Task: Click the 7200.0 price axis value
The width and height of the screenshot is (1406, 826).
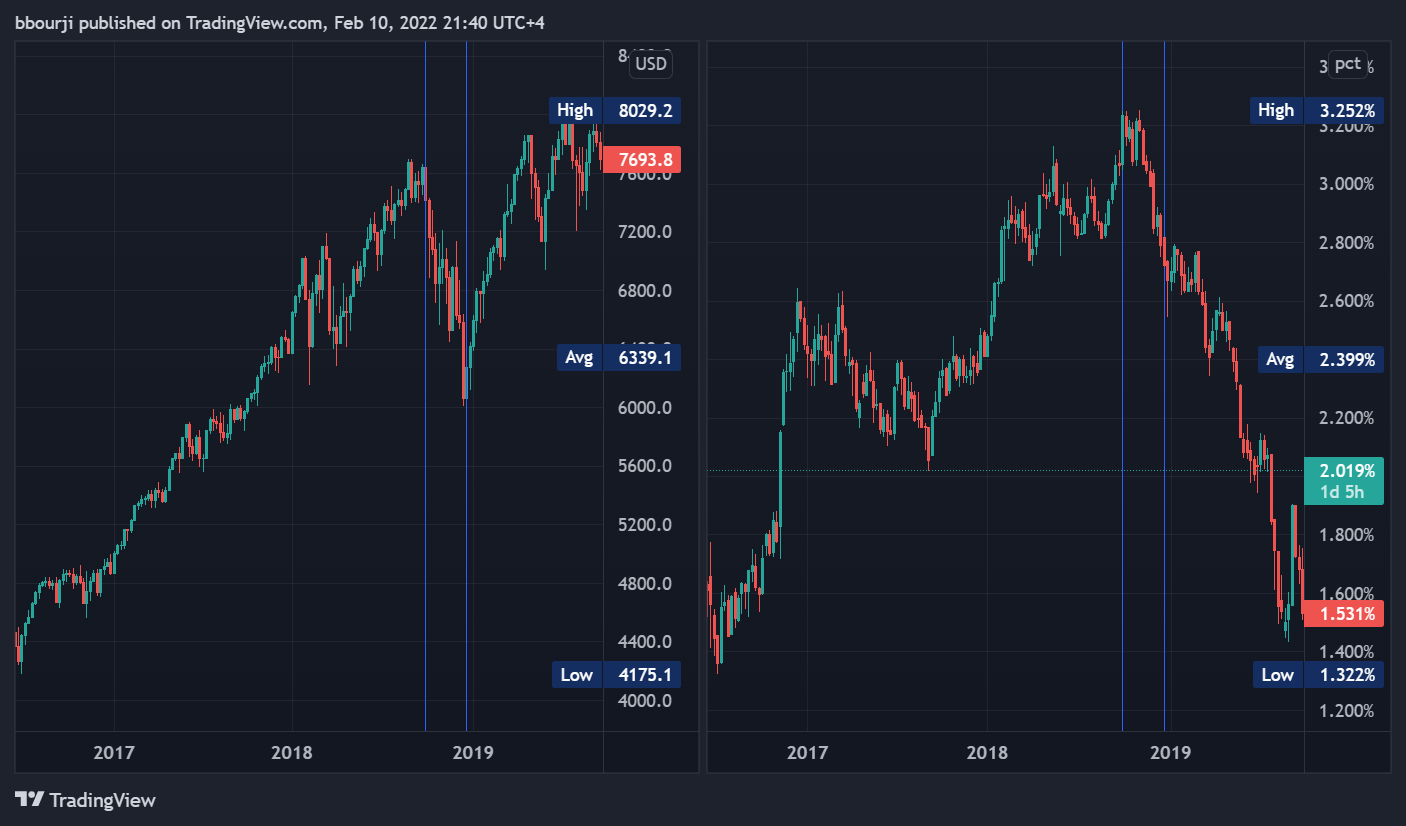Action: click(644, 233)
